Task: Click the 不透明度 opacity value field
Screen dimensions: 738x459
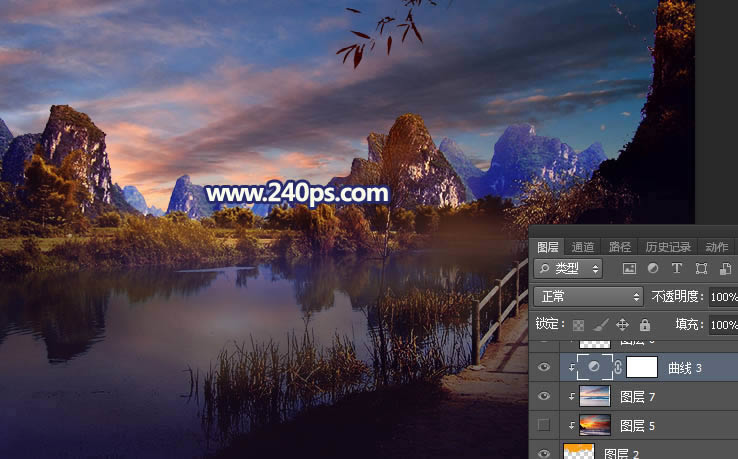Action: (722, 297)
